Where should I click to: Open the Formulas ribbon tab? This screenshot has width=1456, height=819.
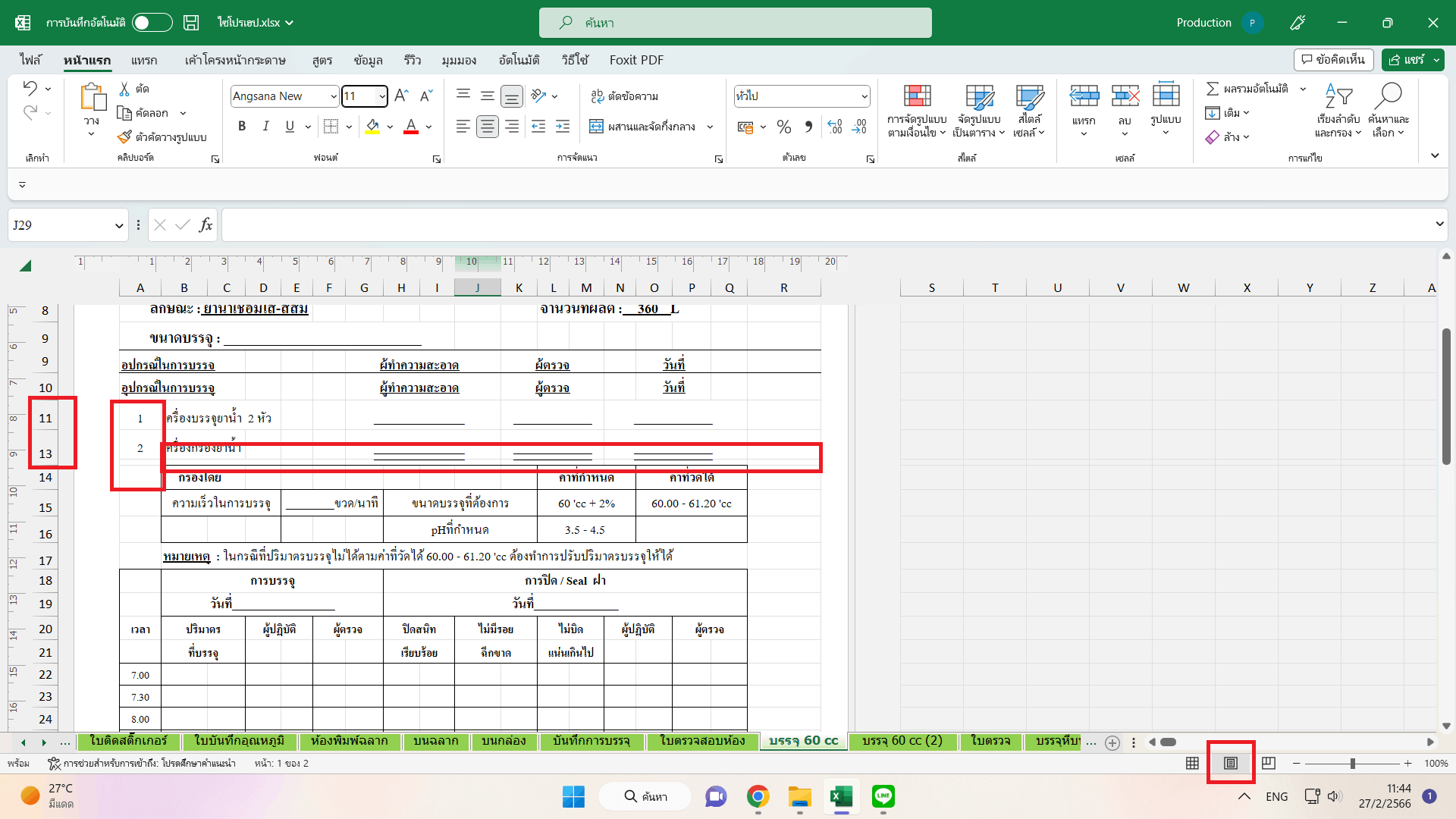(322, 60)
